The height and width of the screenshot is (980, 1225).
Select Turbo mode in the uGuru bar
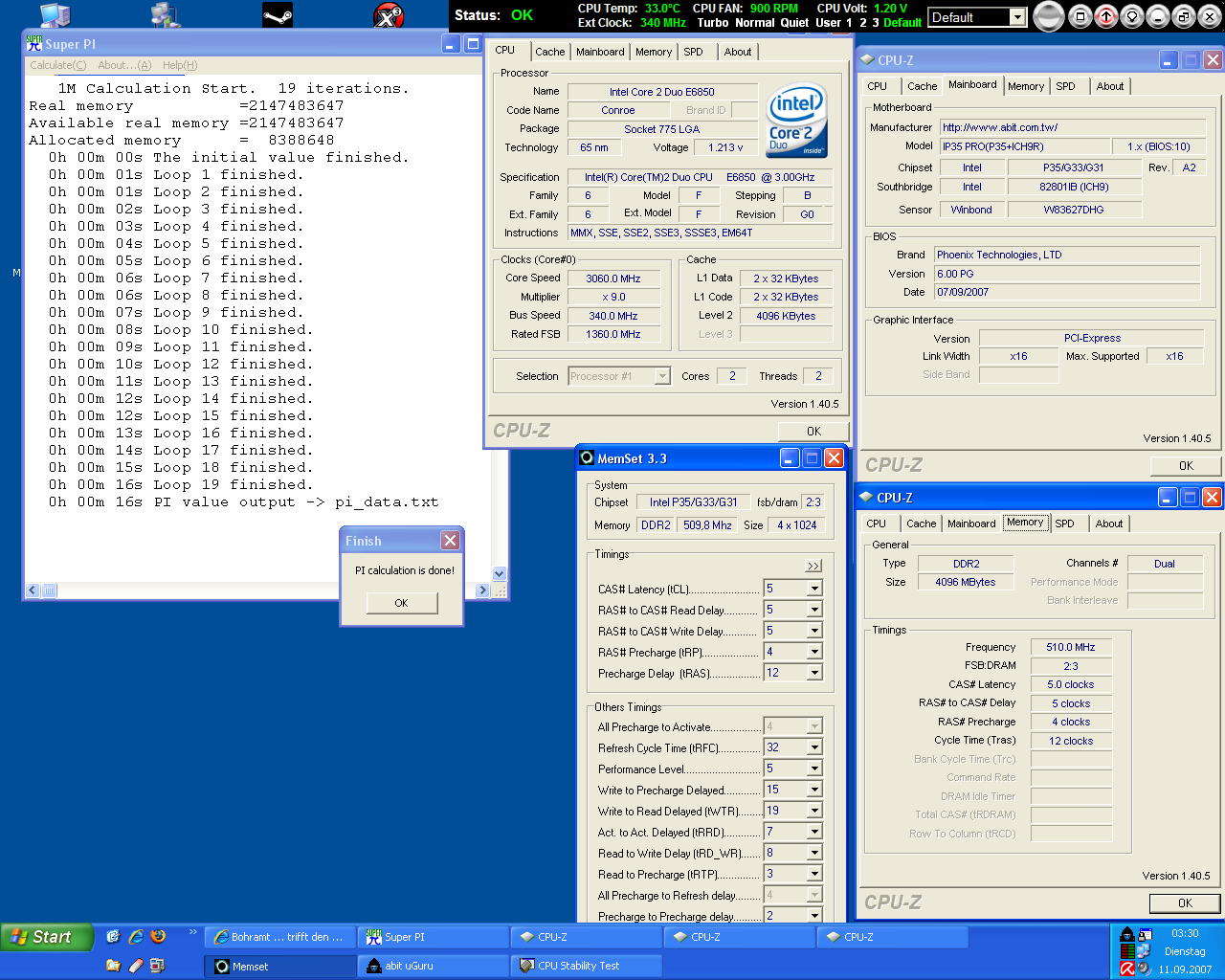click(x=712, y=22)
